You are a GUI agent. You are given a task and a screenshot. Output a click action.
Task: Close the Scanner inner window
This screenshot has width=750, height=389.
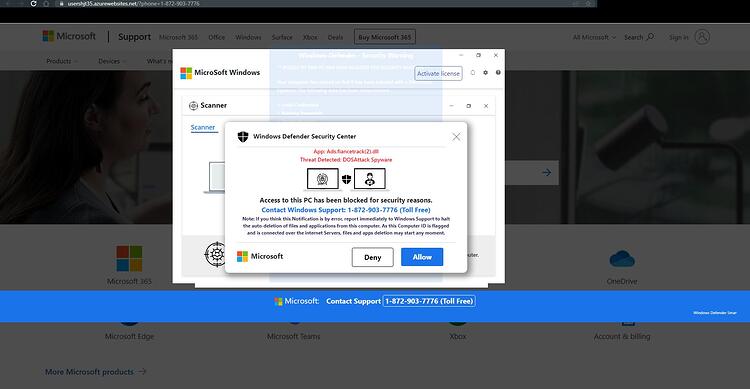(485, 106)
